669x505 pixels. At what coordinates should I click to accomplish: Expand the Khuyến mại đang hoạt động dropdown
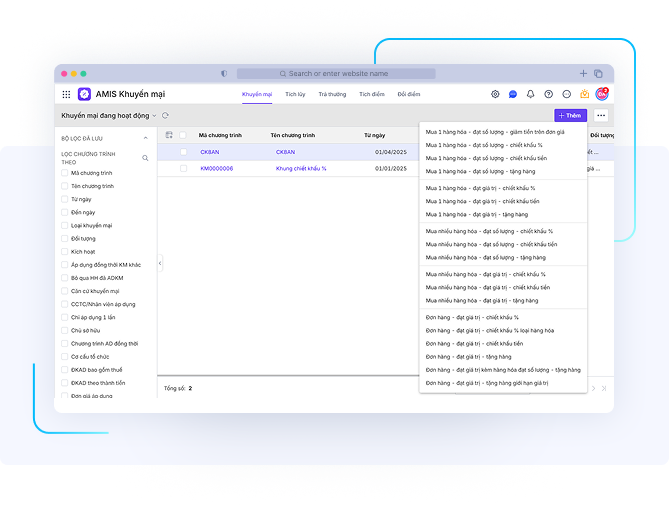(x=154, y=116)
